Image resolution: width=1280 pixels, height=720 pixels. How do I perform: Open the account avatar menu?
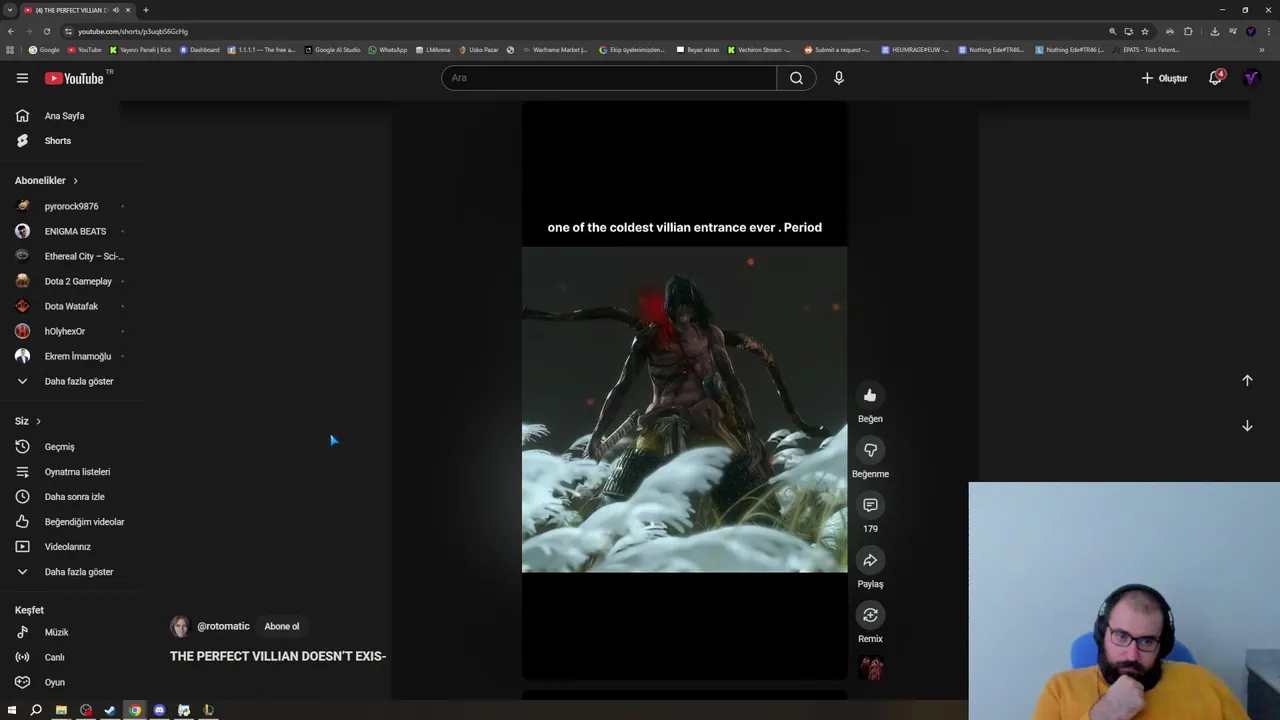pos(1251,78)
